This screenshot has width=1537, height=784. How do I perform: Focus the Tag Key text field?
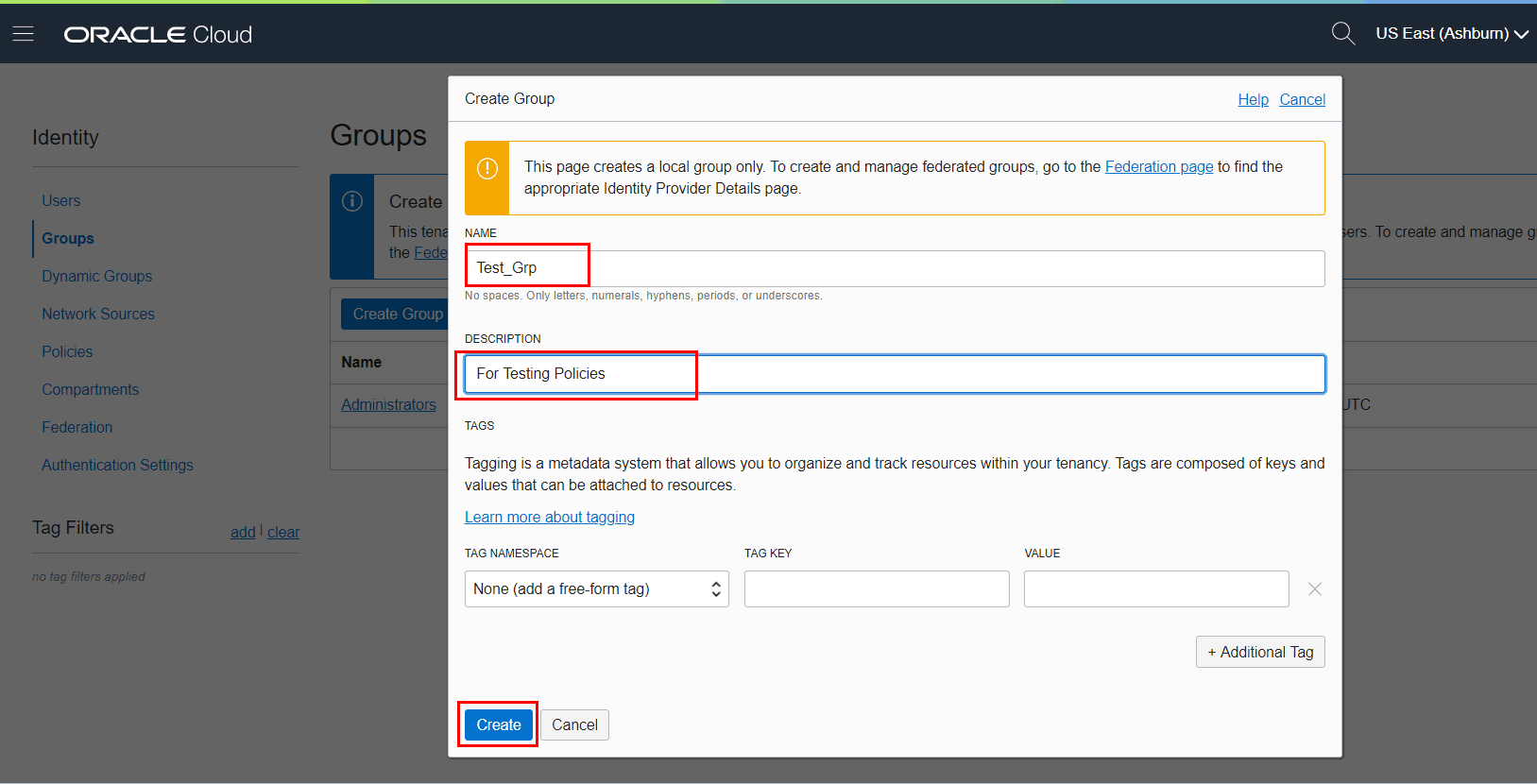pos(876,589)
